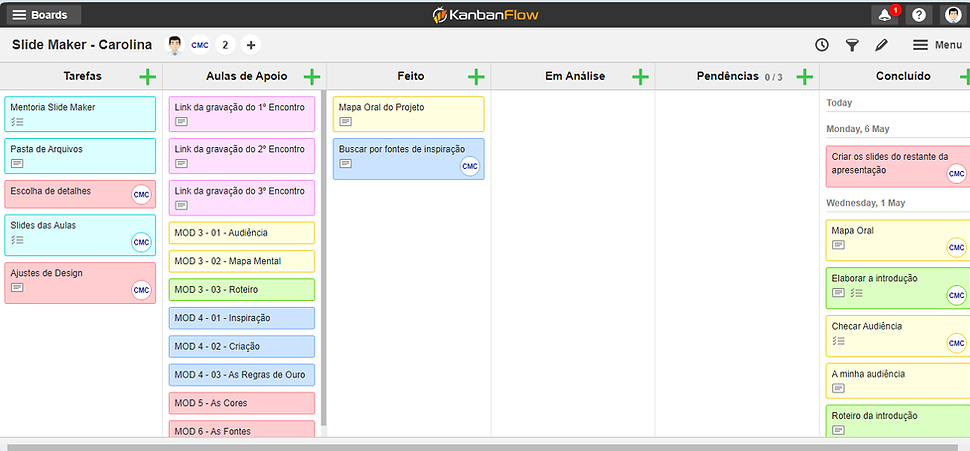Open the filter funnel icon
Screen dimensions: 970x451
click(852, 45)
